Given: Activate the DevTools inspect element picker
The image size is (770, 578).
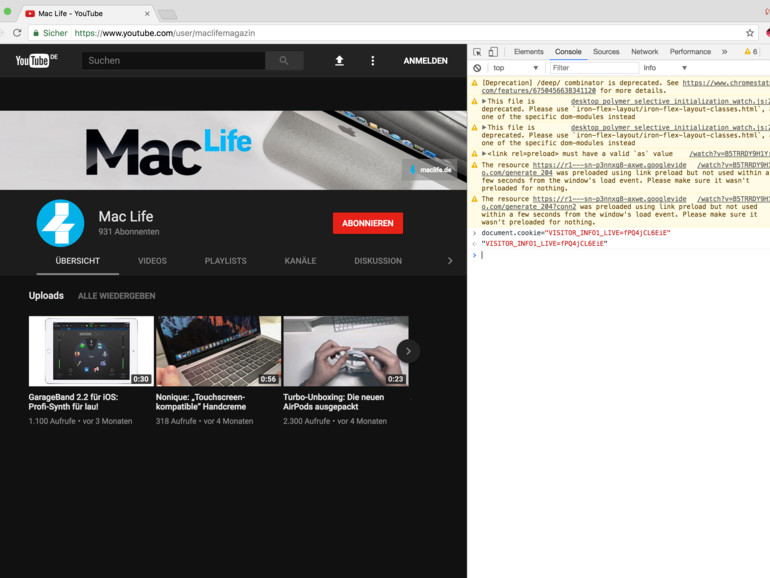Looking at the screenshot, I should (477, 52).
